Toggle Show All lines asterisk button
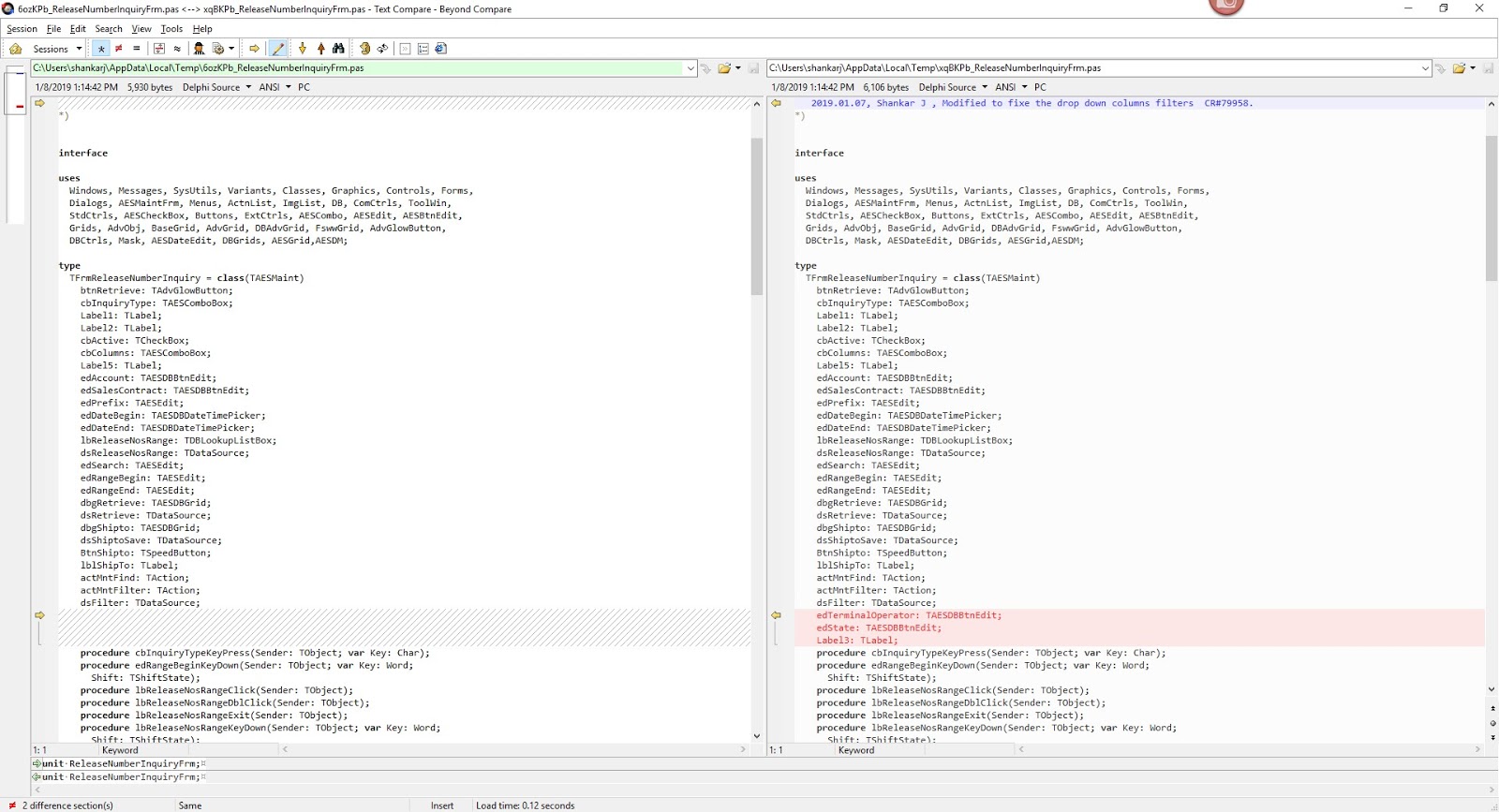Screen dimensions: 1499x812 point(101,49)
